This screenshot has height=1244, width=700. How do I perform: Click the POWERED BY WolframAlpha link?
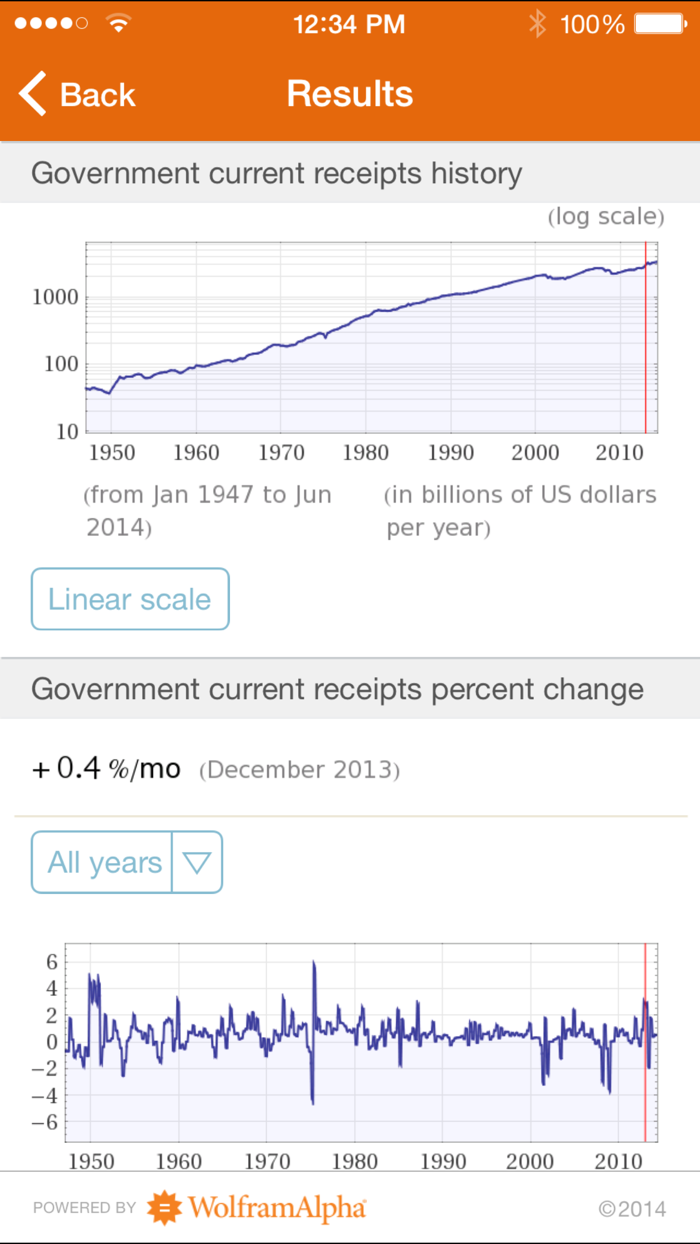coord(200,1207)
